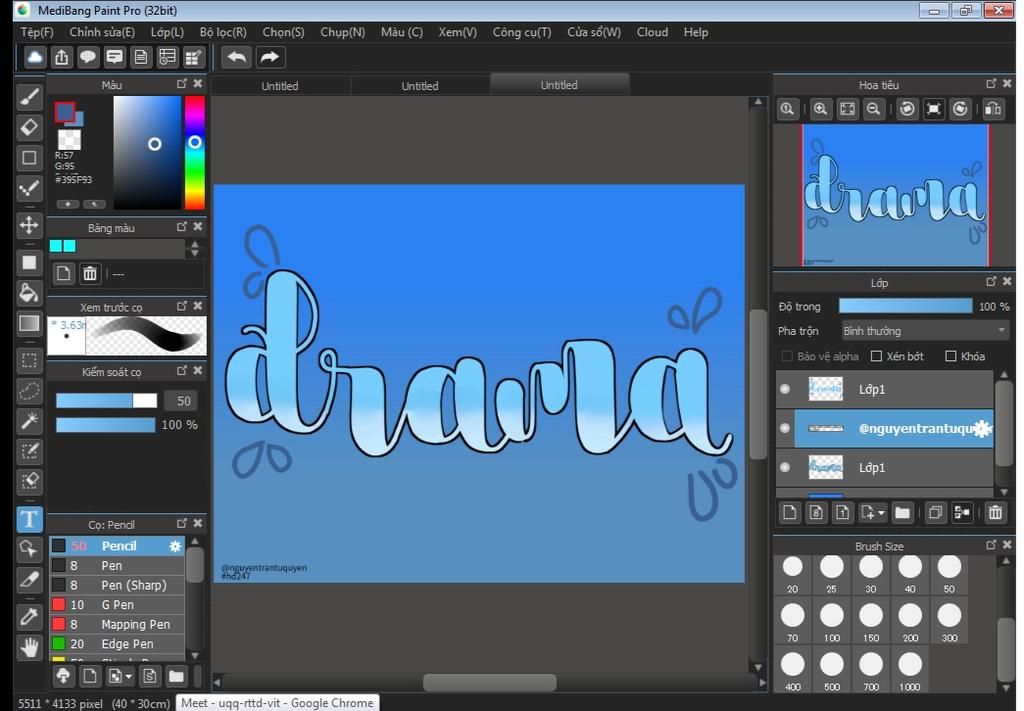Open the Chỉnh sửa(E) menu
Screen dimensions: 1024x711
coord(102,32)
